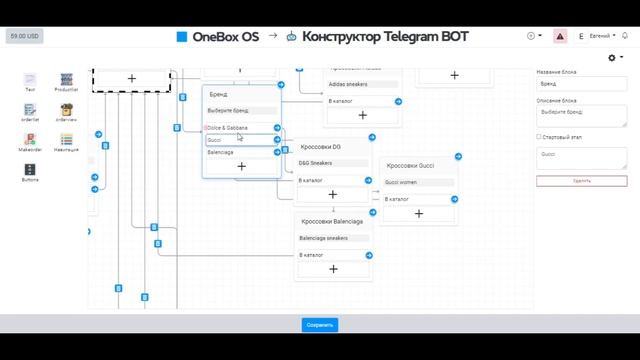Screen dimensions: 640x360
Task: Add button via plus in Кроссовки Balenciaga
Action: click(x=333, y=269)
